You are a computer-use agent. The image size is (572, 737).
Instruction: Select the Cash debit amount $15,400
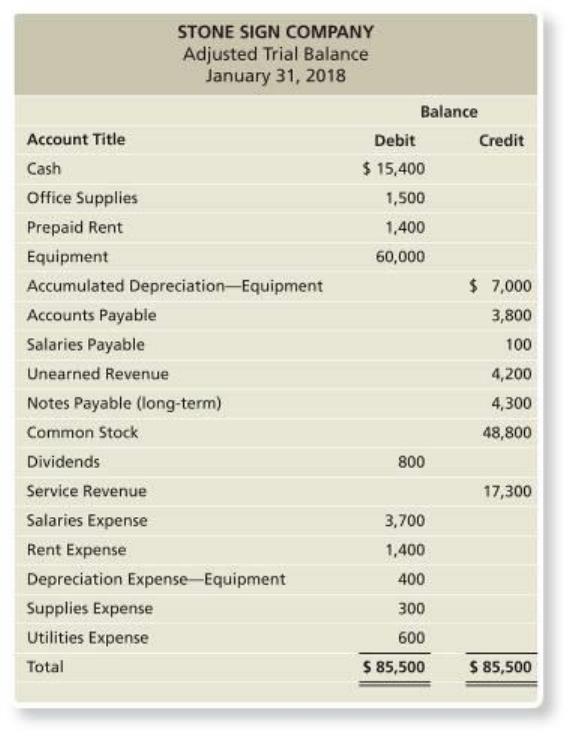tap(393, 168)
